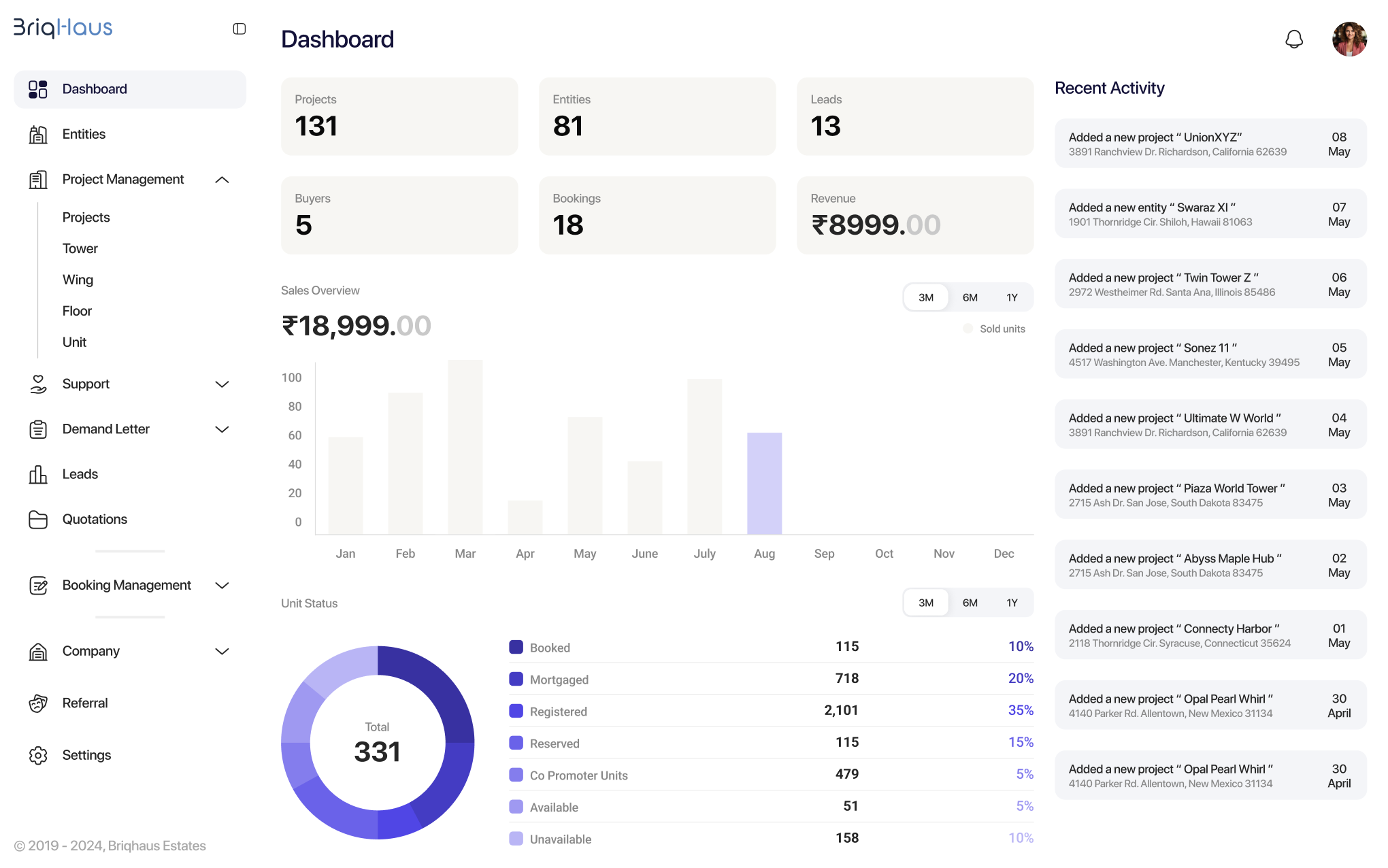Click the notification bell icon

tap(1293, 39)
